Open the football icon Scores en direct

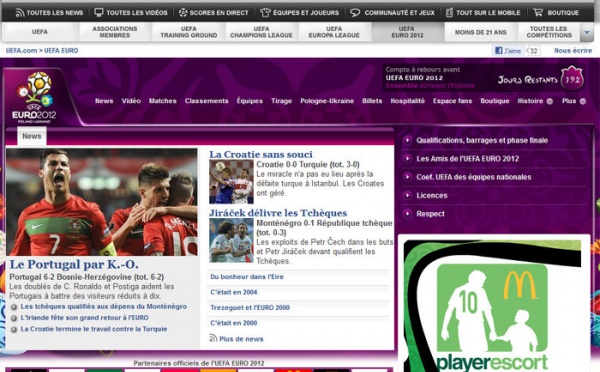[183, 12]
